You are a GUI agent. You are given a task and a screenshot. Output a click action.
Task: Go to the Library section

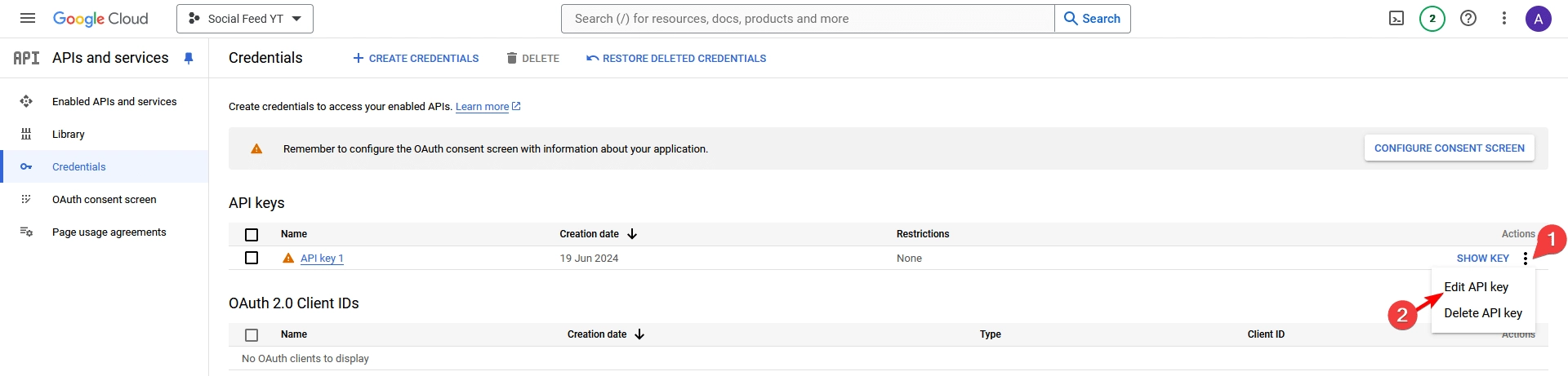(69, 134)
